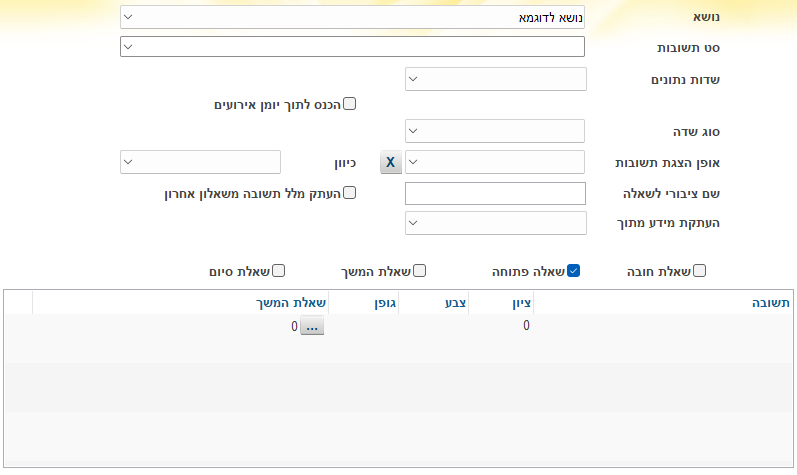The width and height of the screenshot is (797, 475).
Task: Expand the סט תשובות dropdown
Action: [x=352, y=47]
